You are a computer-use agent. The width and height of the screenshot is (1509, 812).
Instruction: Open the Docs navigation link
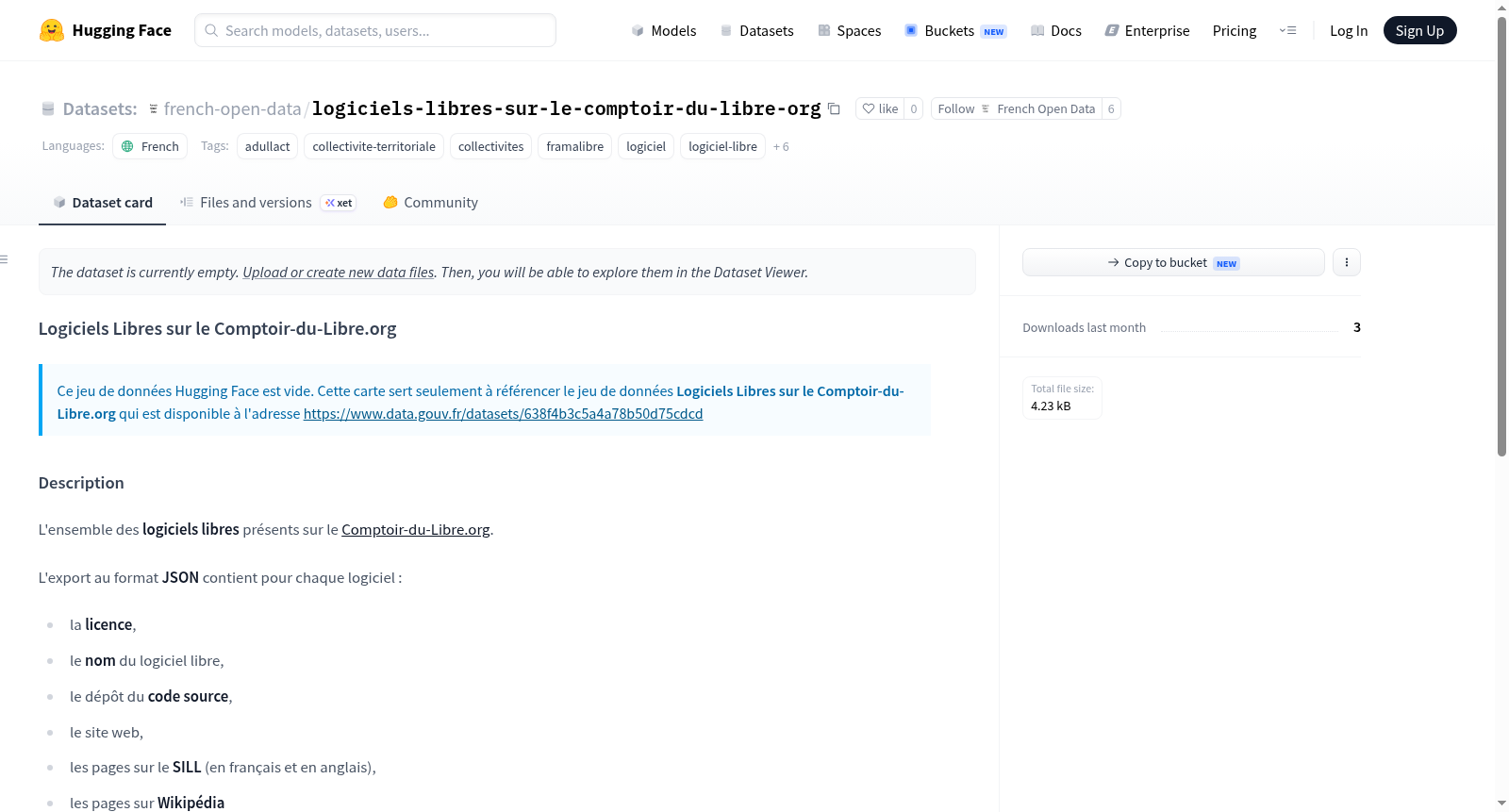[x=1056, y=31]
